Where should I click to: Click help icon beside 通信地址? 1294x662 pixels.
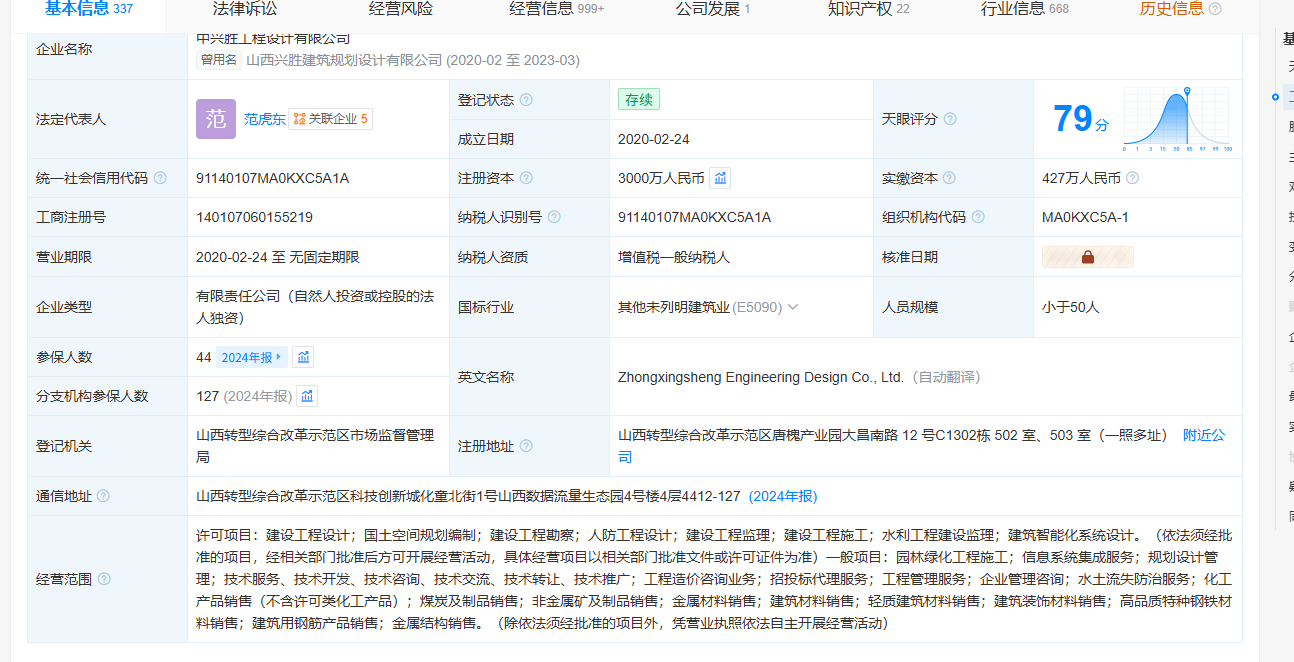(x=103, y=496)
